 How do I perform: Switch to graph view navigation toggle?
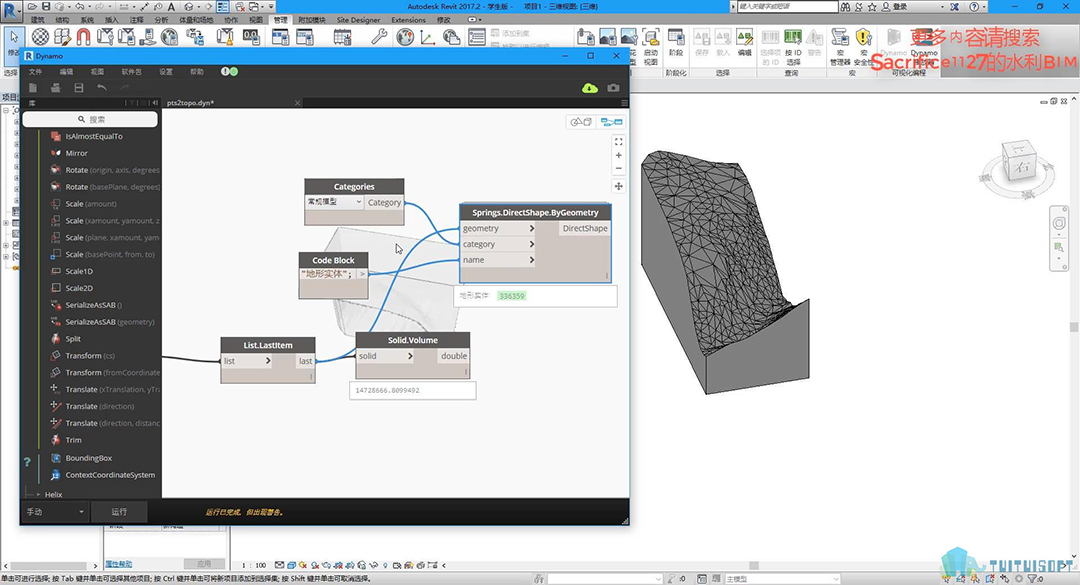[611, 122]
